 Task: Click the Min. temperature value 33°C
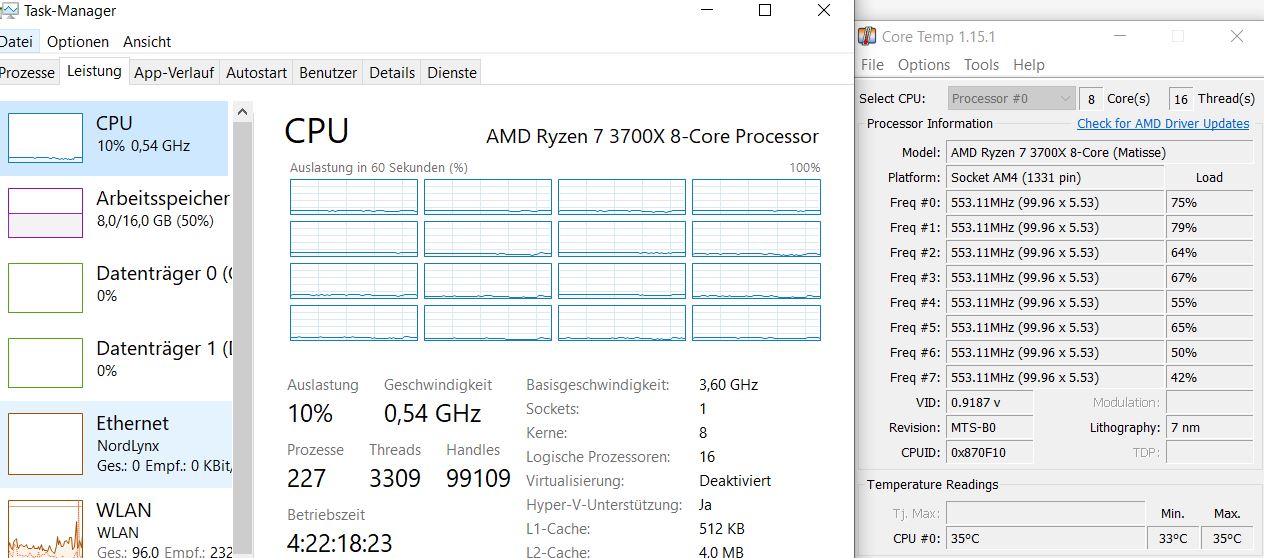coord(1173,538)
